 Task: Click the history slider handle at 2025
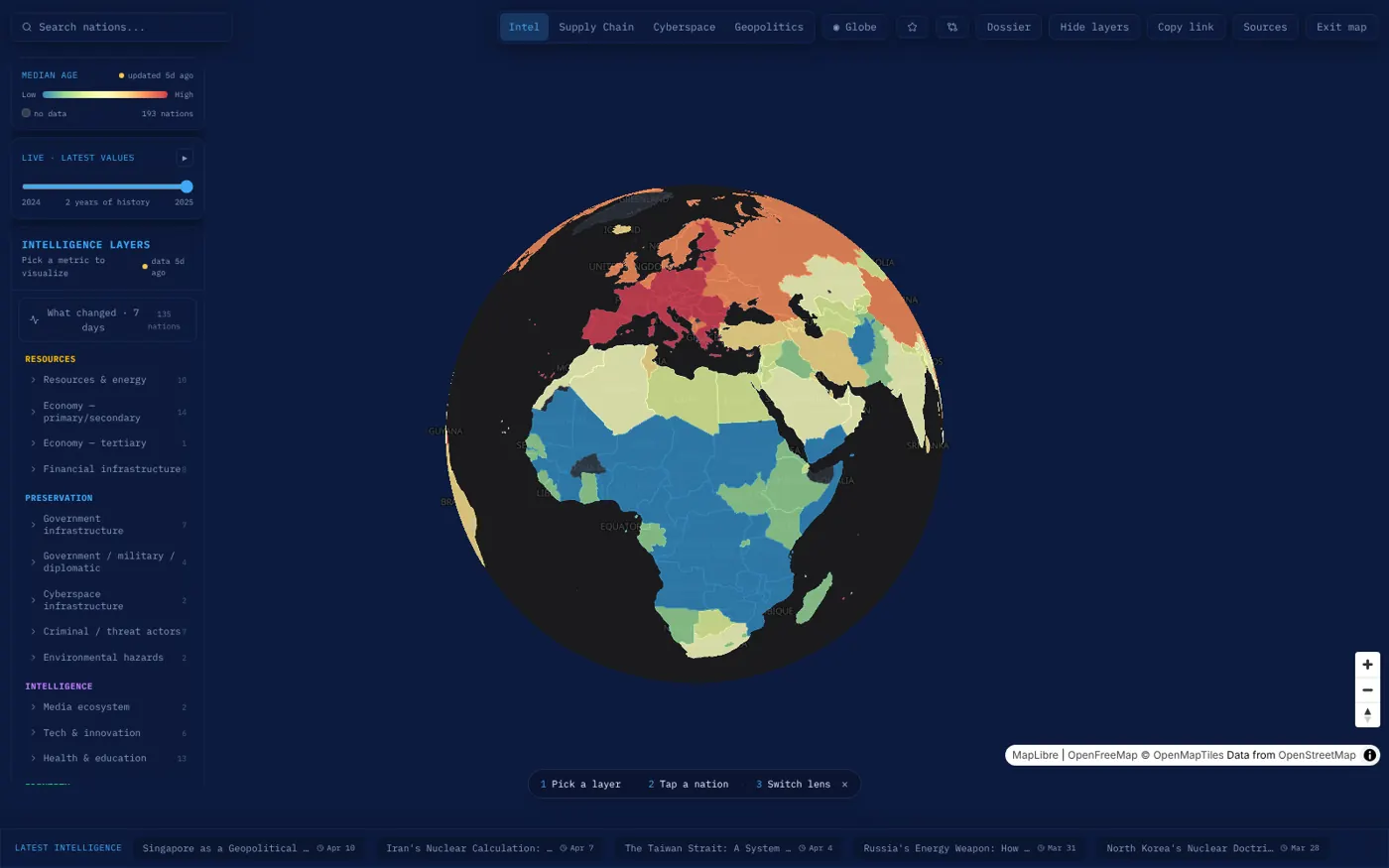click(x=187, y=186)
